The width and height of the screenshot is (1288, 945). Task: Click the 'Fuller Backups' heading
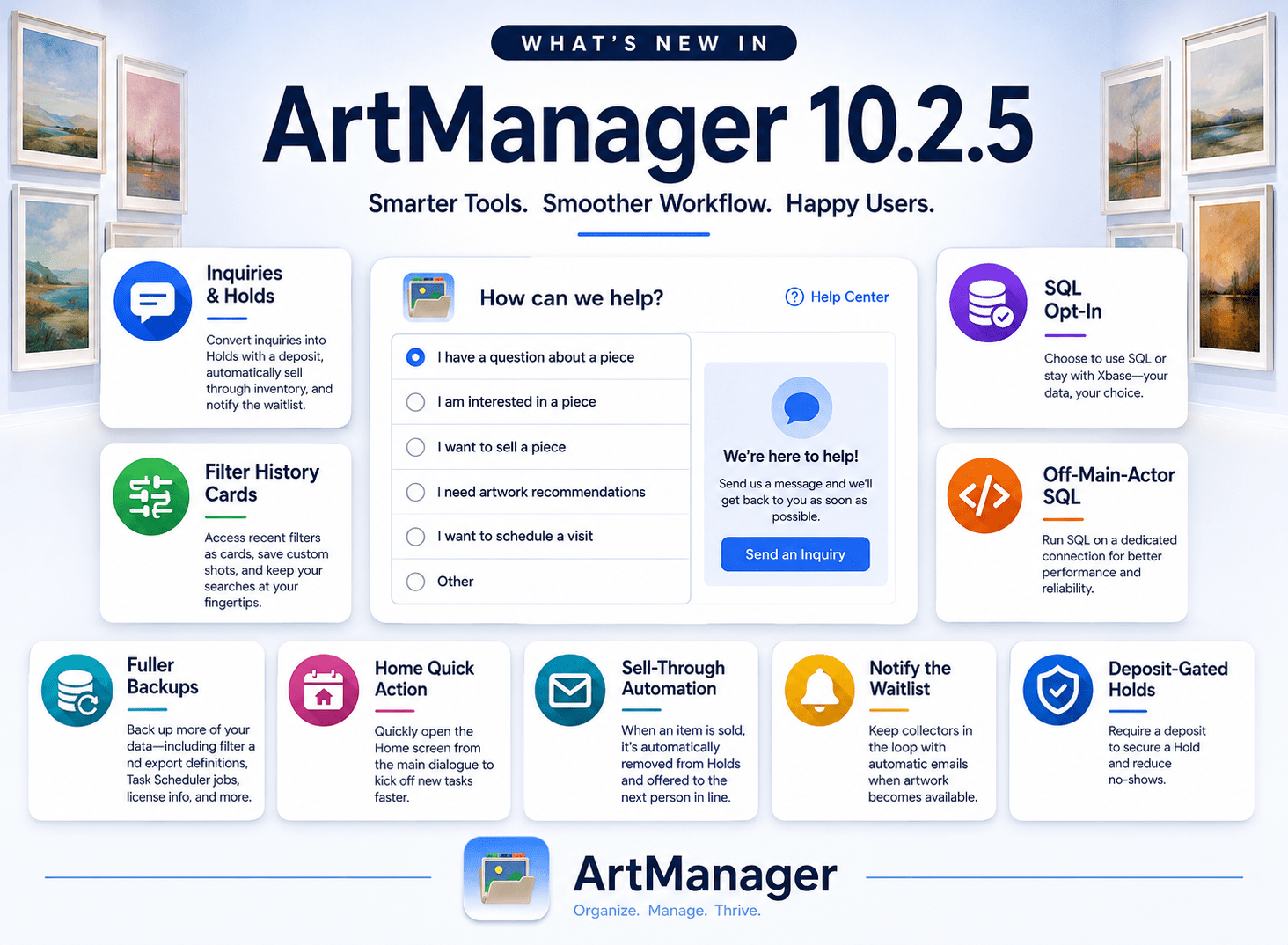[163, 676]
